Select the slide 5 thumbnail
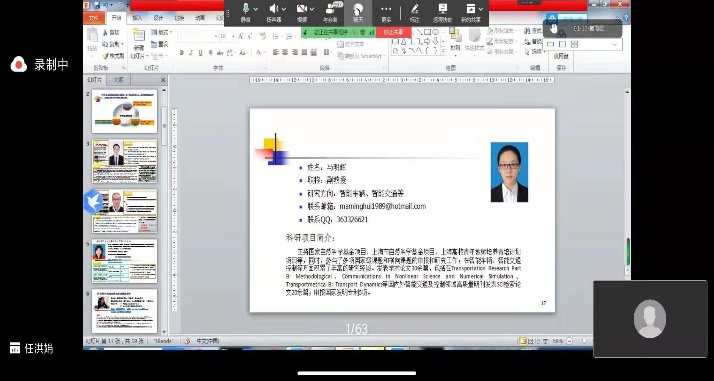The image size is (714, 381). [x=124, y=261]
